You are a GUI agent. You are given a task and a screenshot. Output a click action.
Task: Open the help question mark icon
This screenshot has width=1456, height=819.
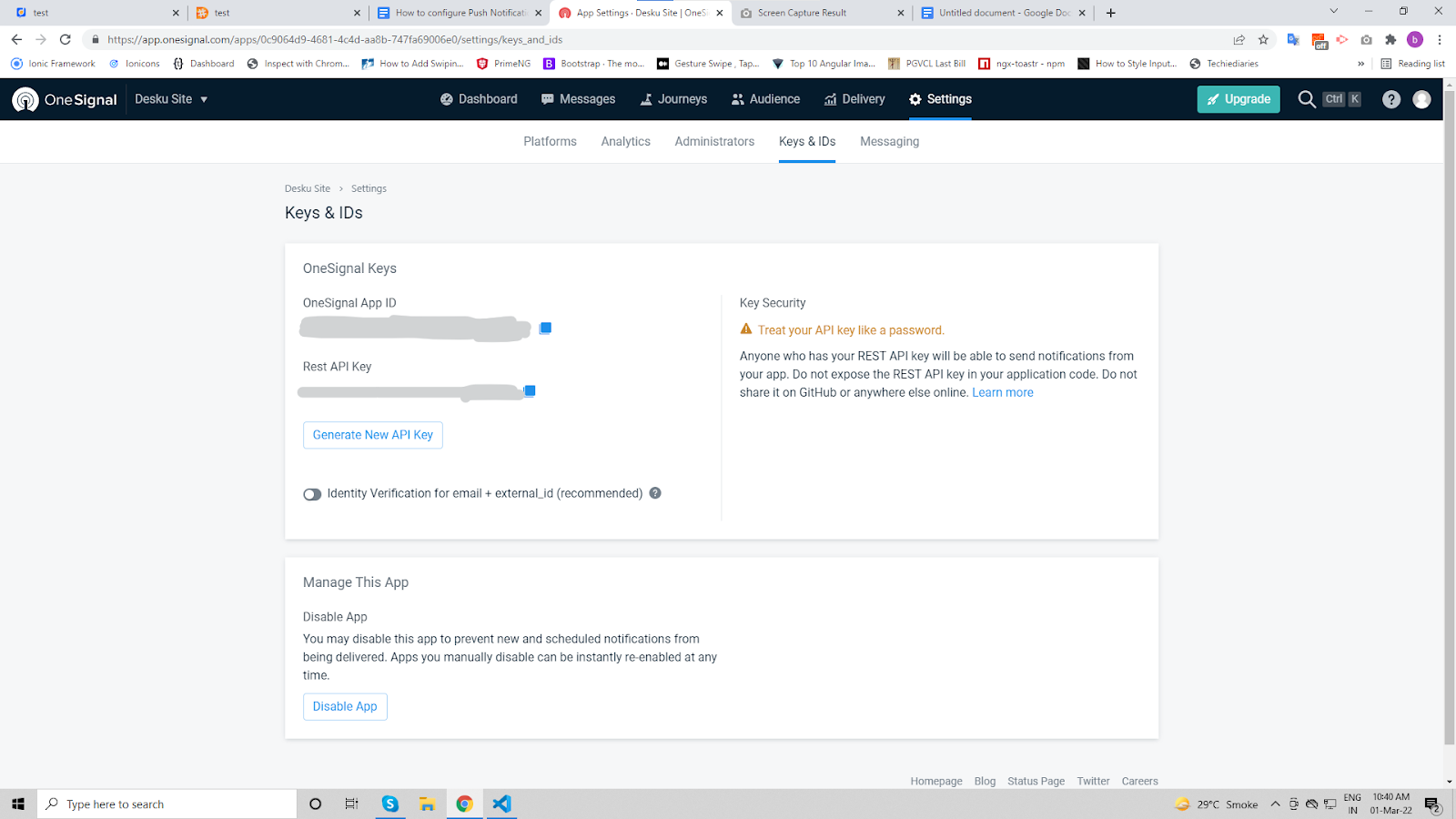[x=1390, y=99]
